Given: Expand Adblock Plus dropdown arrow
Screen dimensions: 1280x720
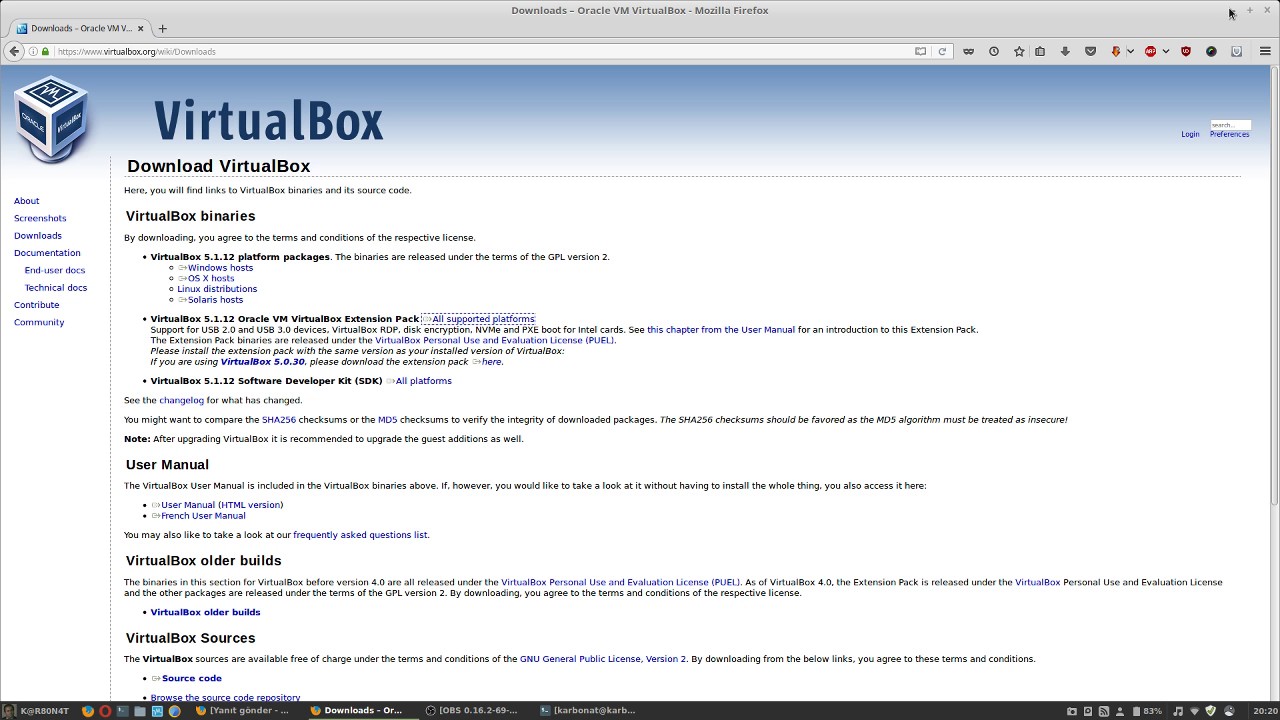Looking at the screenshot, I should point(1165,51).
